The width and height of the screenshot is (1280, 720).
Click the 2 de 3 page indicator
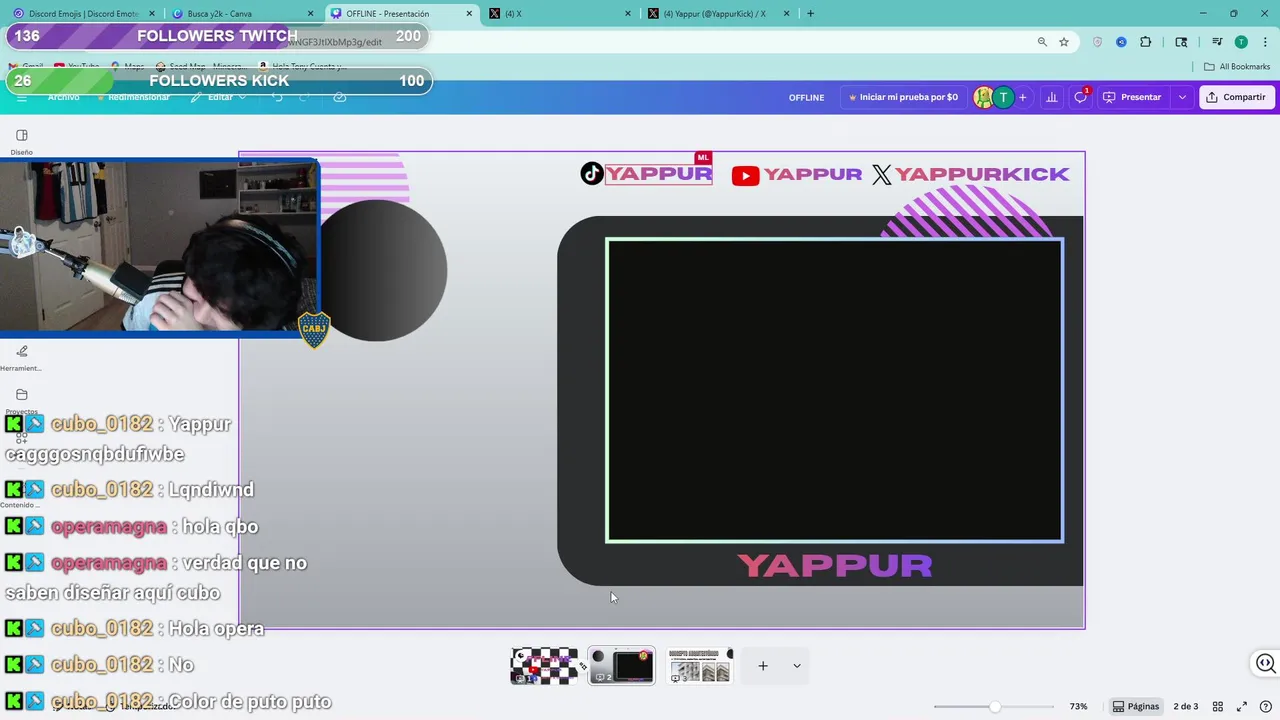coord(1186,706)
